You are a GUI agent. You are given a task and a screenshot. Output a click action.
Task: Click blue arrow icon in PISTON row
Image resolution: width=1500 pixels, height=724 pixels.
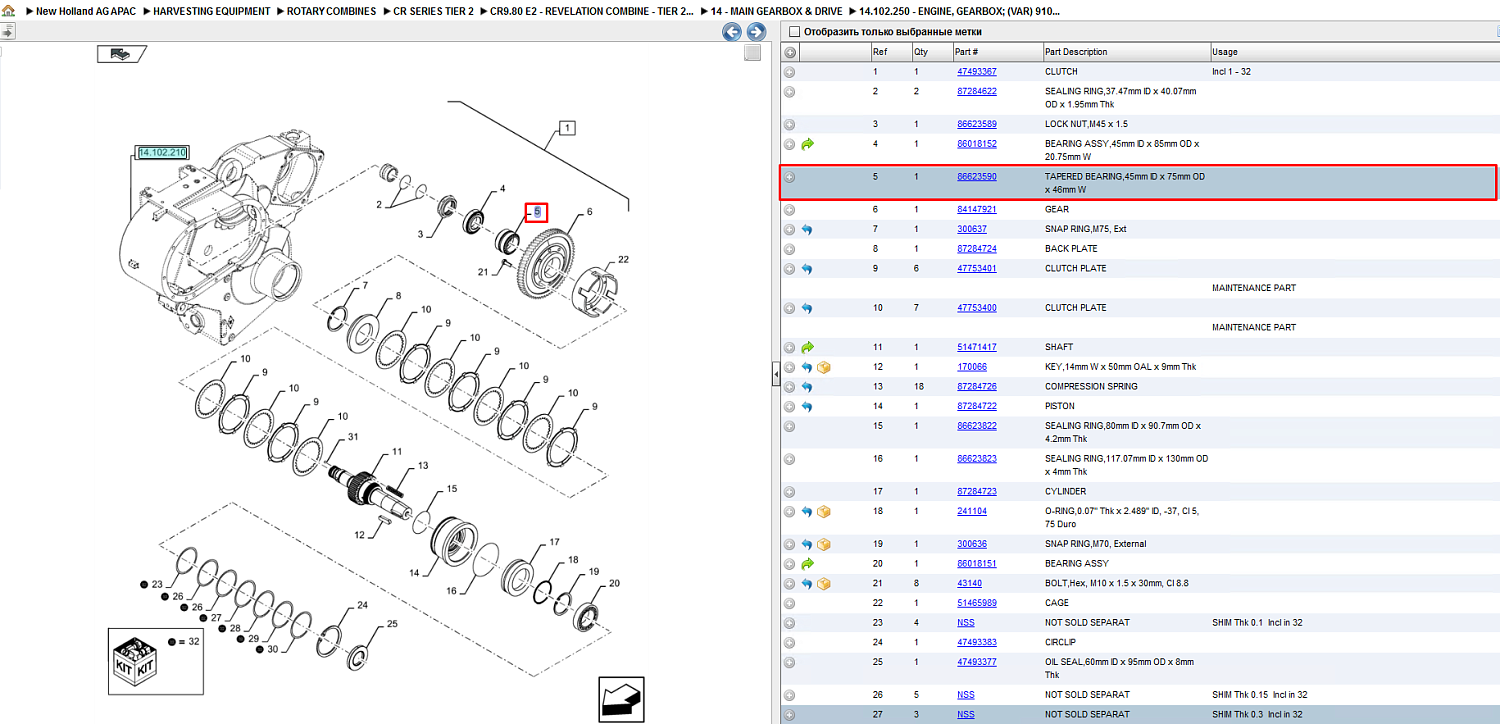click(808, 406)
